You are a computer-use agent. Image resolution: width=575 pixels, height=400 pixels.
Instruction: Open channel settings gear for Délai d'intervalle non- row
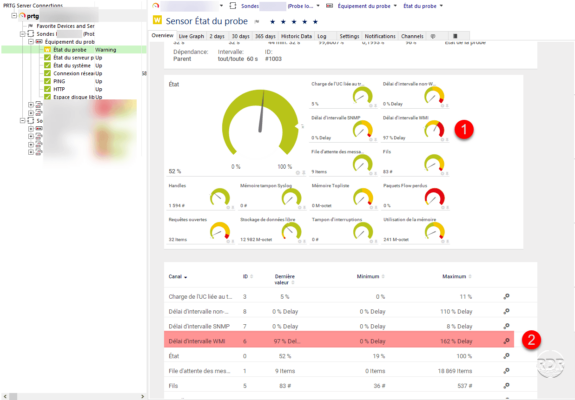[x=506, y=311]
